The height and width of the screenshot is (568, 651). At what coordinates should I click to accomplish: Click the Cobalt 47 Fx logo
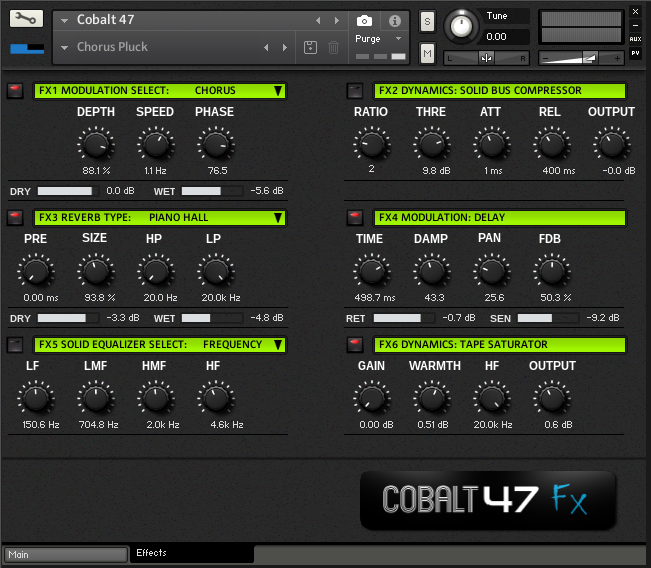(x=488, y=500)
